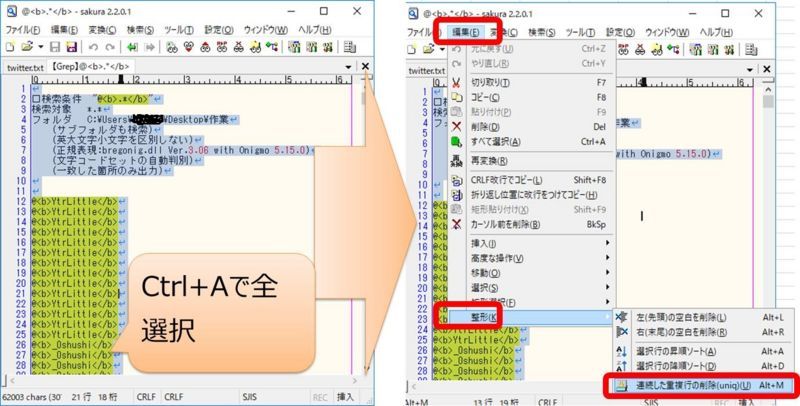Choose 左(先頭)の空白を削除(L)
This screenshot has height=406, width=800.
[x=703, y=317]
